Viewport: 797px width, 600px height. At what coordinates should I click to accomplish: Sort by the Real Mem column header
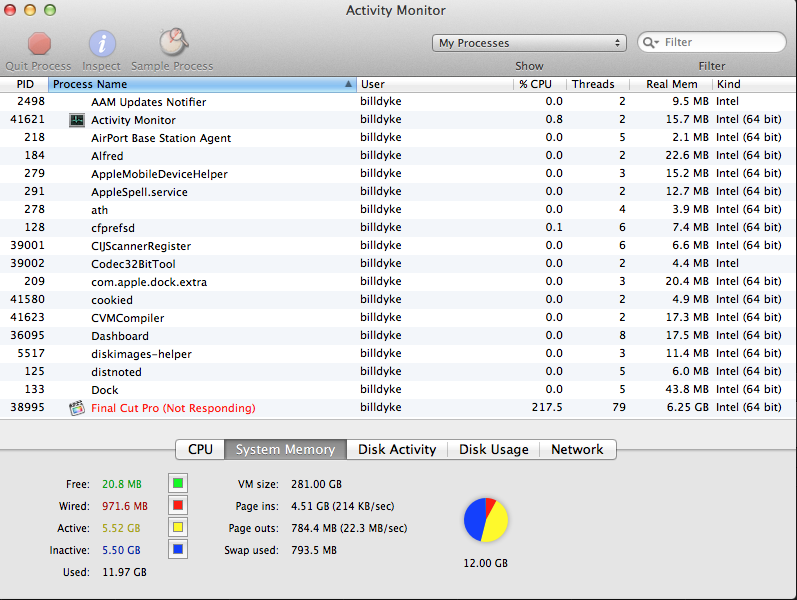671,84
